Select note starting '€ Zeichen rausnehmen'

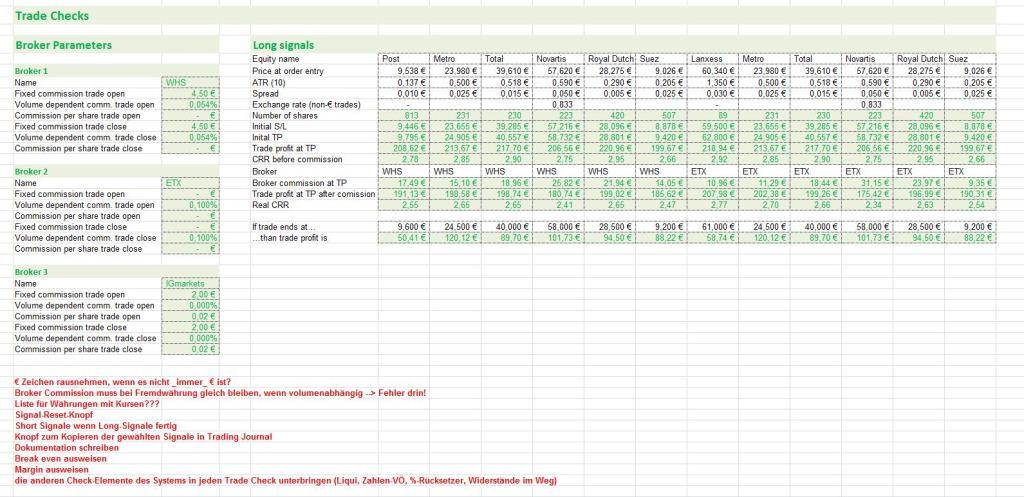point(122,381)
